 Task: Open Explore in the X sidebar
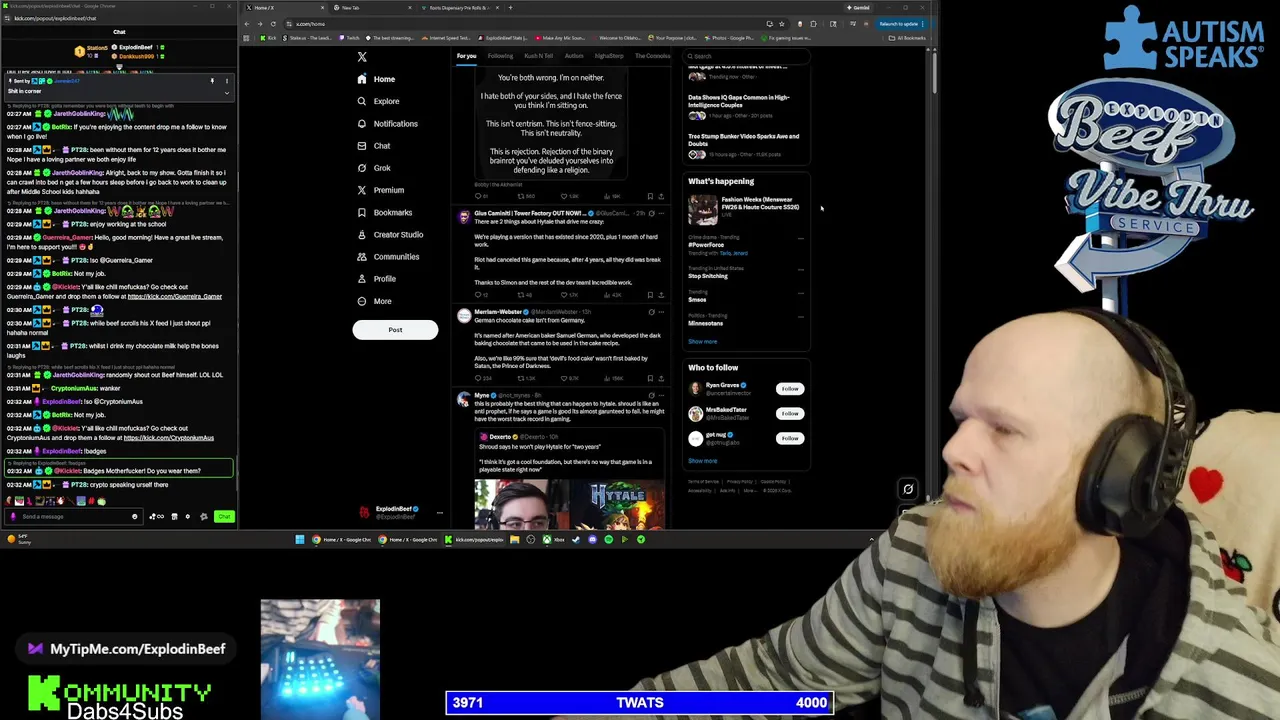[378, 101]
